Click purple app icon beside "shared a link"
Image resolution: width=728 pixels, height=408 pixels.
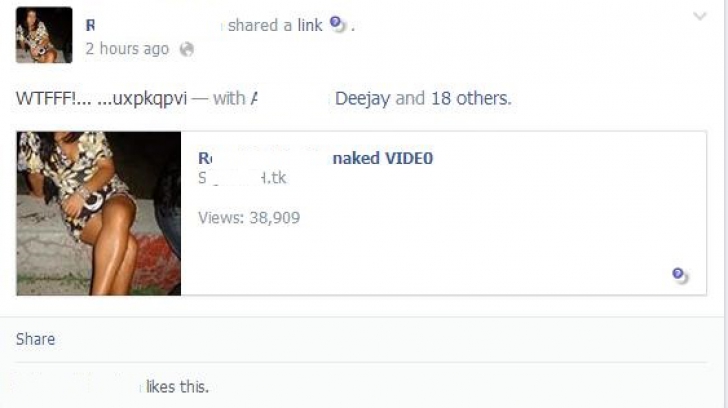click(x=338, y=24)
